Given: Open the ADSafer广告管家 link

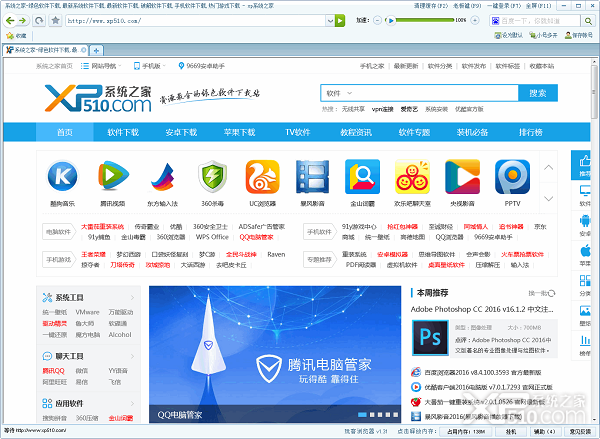Looking at the screenshot, I should point(262,227).
